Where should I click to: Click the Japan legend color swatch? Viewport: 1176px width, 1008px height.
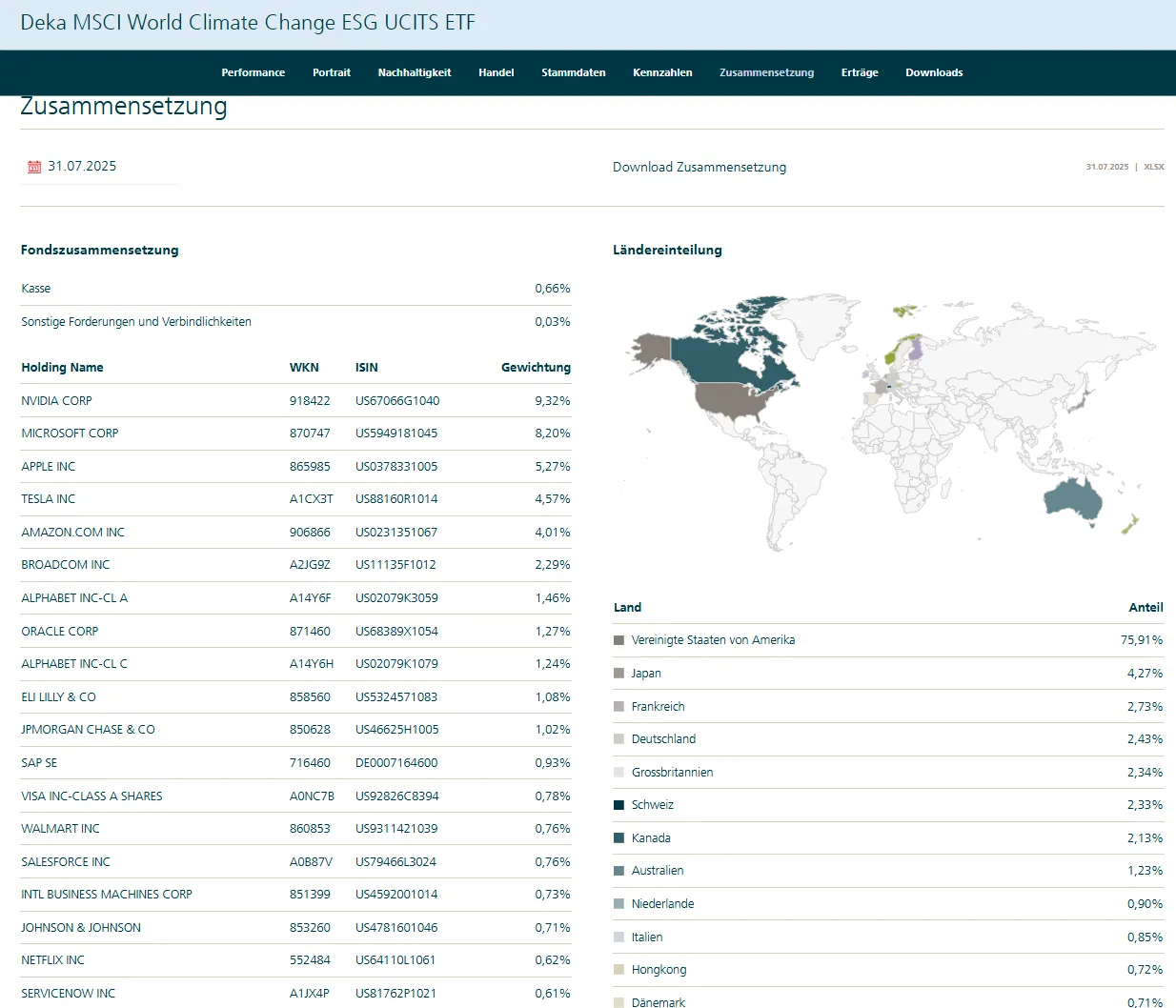click(619, 674)
